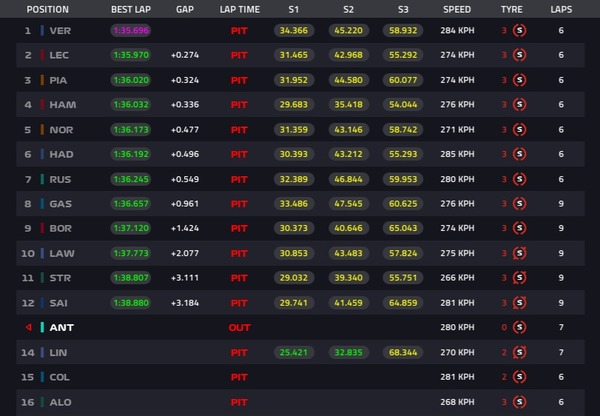The height and width of the screenshot is (416, 600).
Task: Click the soft tyre icon in COL row
Action: click(519, 377)
